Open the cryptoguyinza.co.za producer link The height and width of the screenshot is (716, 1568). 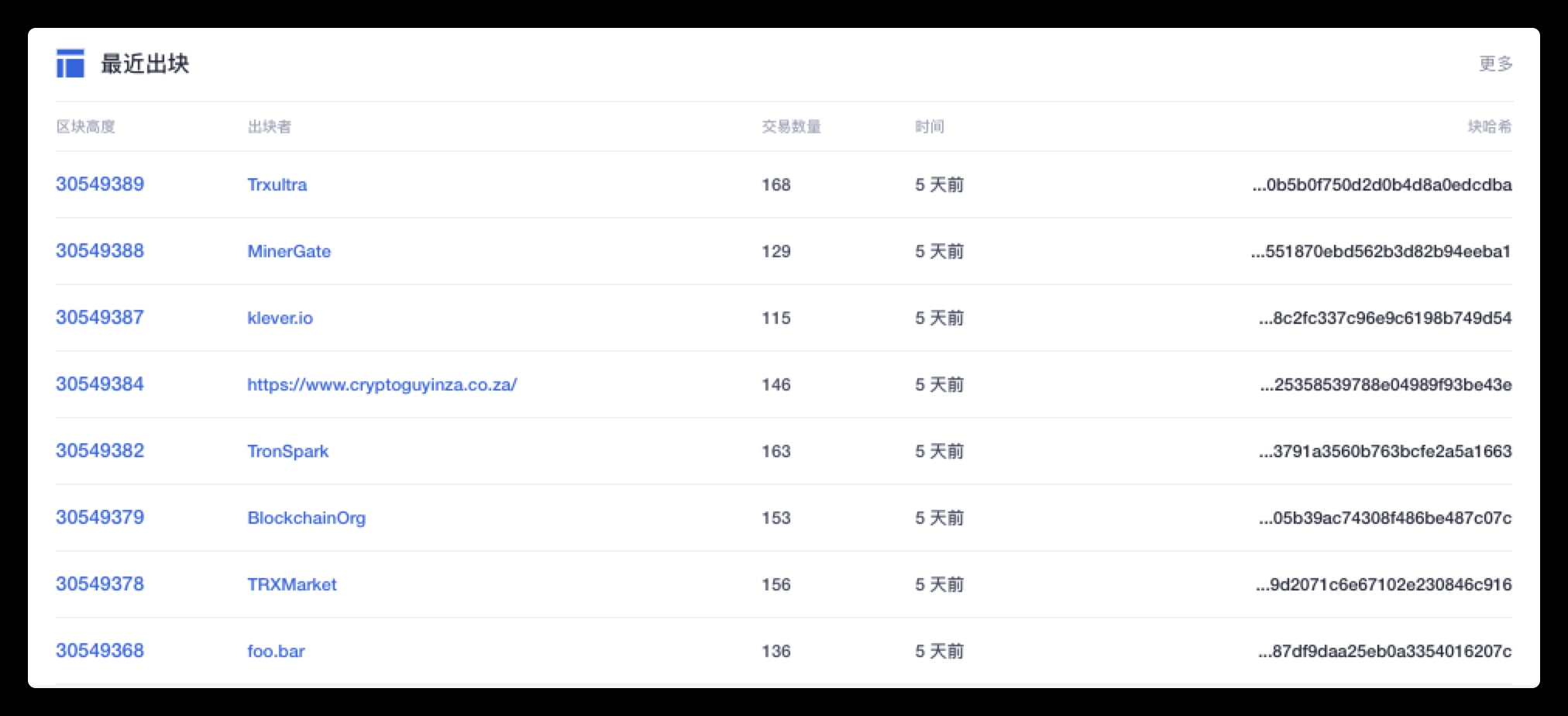tap(382, 384)
